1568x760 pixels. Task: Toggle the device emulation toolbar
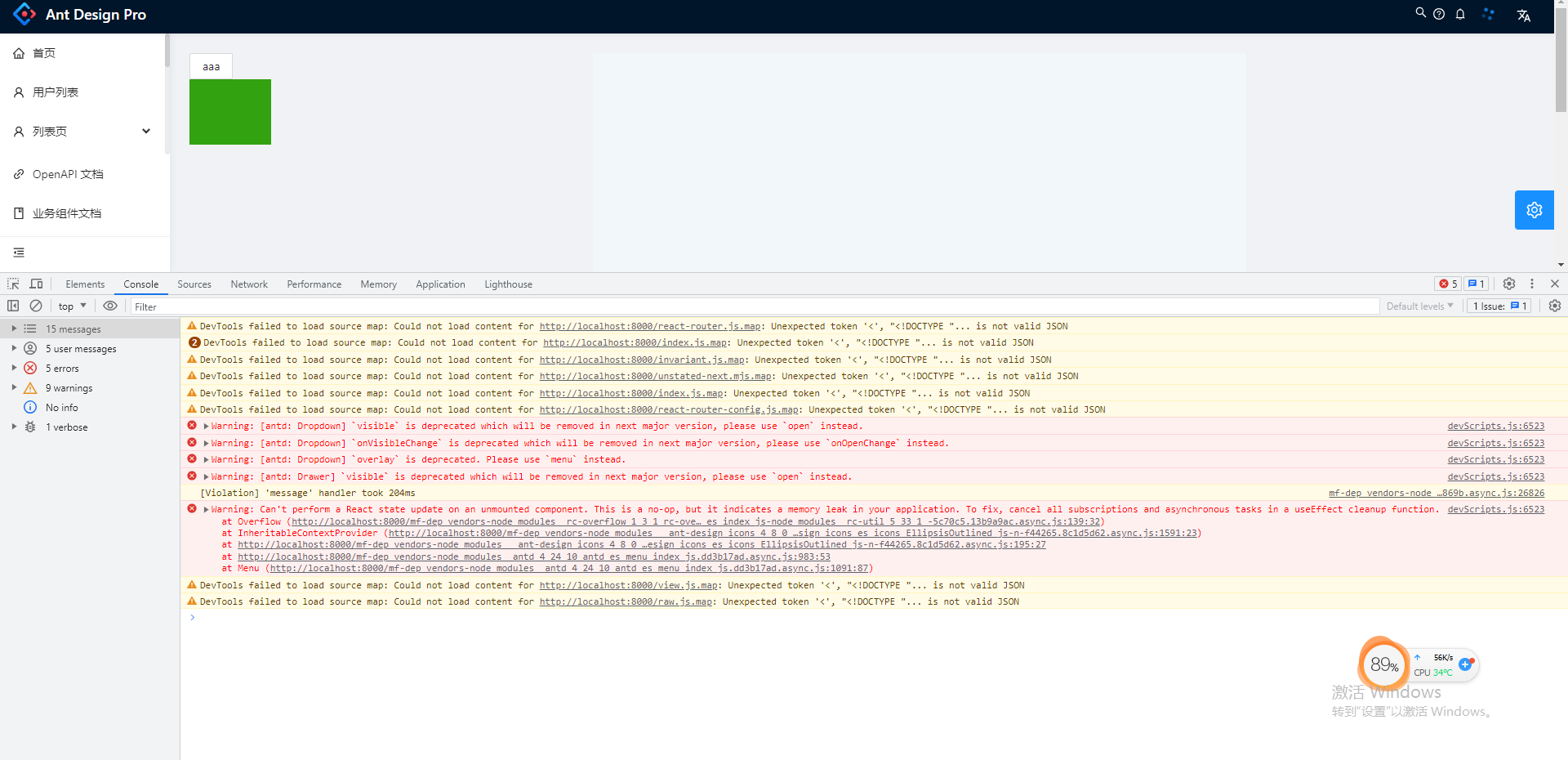36,284
